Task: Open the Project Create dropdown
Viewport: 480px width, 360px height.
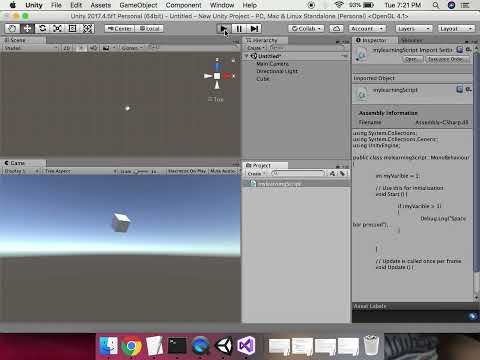Action: tap(256, 174)
